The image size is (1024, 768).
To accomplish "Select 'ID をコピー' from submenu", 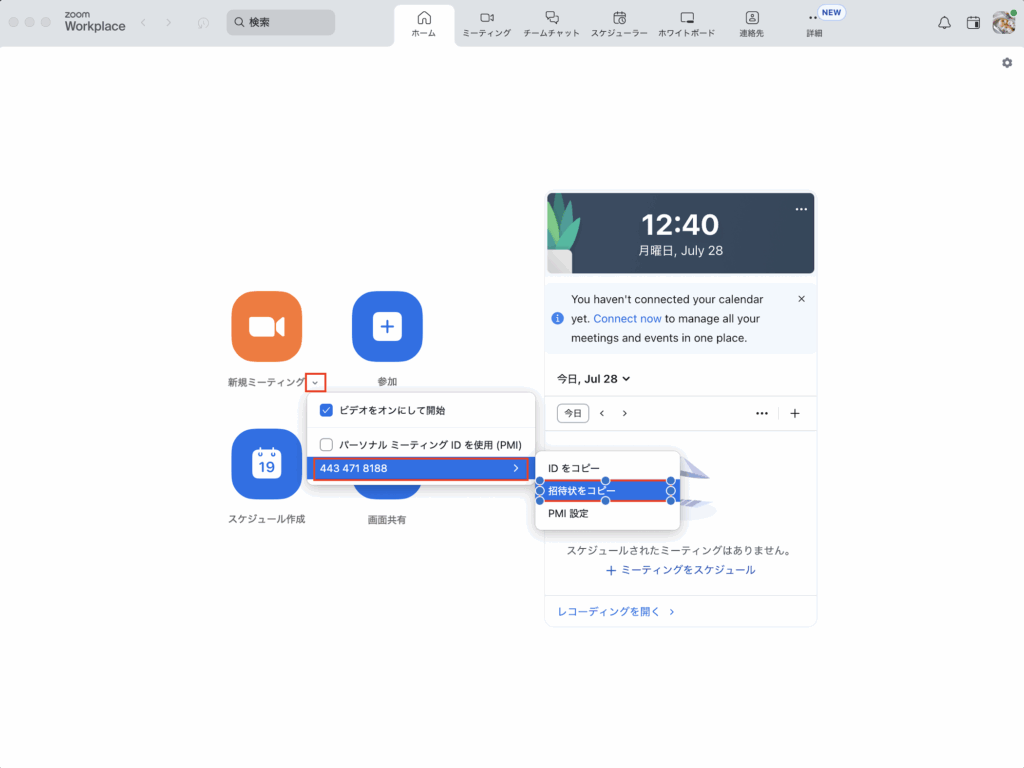I will point(607,468).
